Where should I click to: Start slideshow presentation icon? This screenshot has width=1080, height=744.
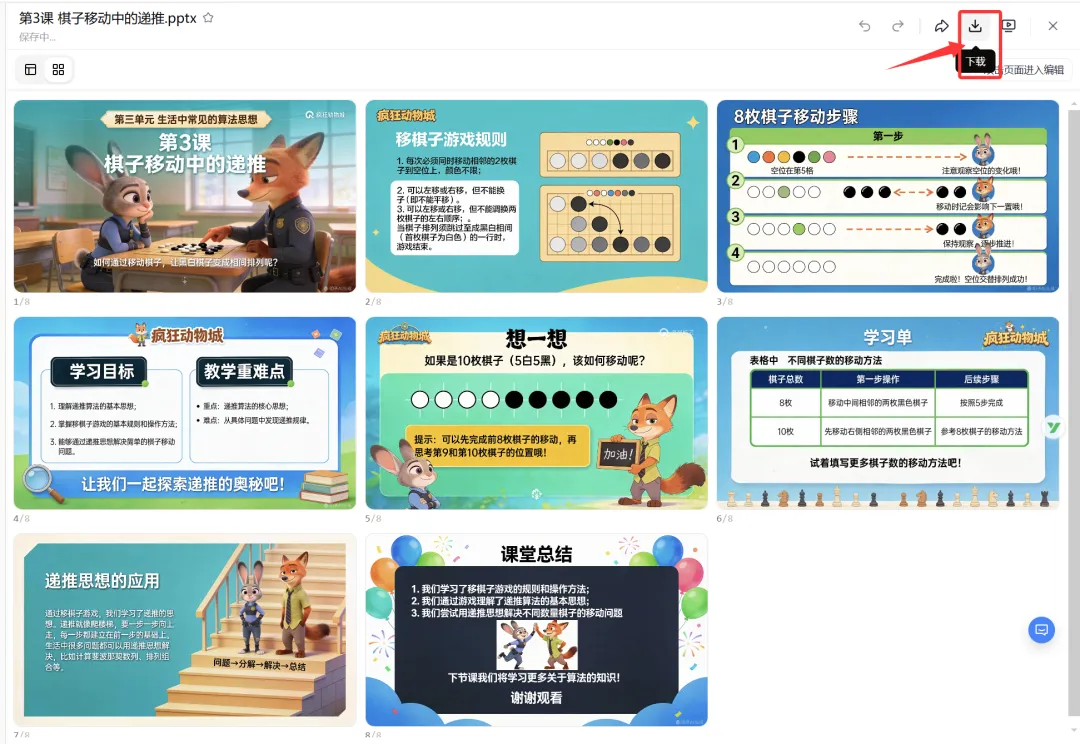tap(1008, 26)
